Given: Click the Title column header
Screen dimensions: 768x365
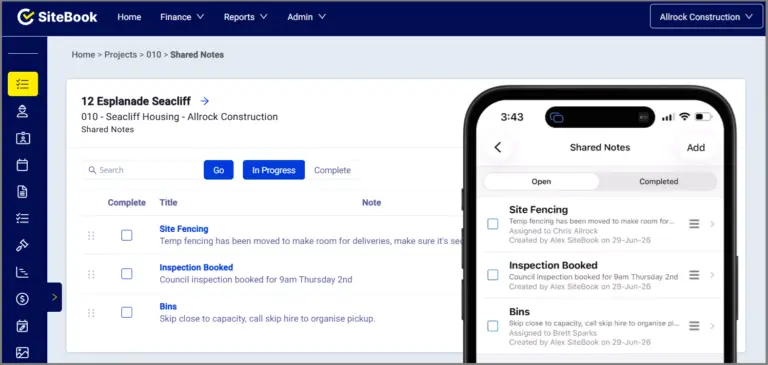Looking at the screenshot, I should click(x=168, y=202).
